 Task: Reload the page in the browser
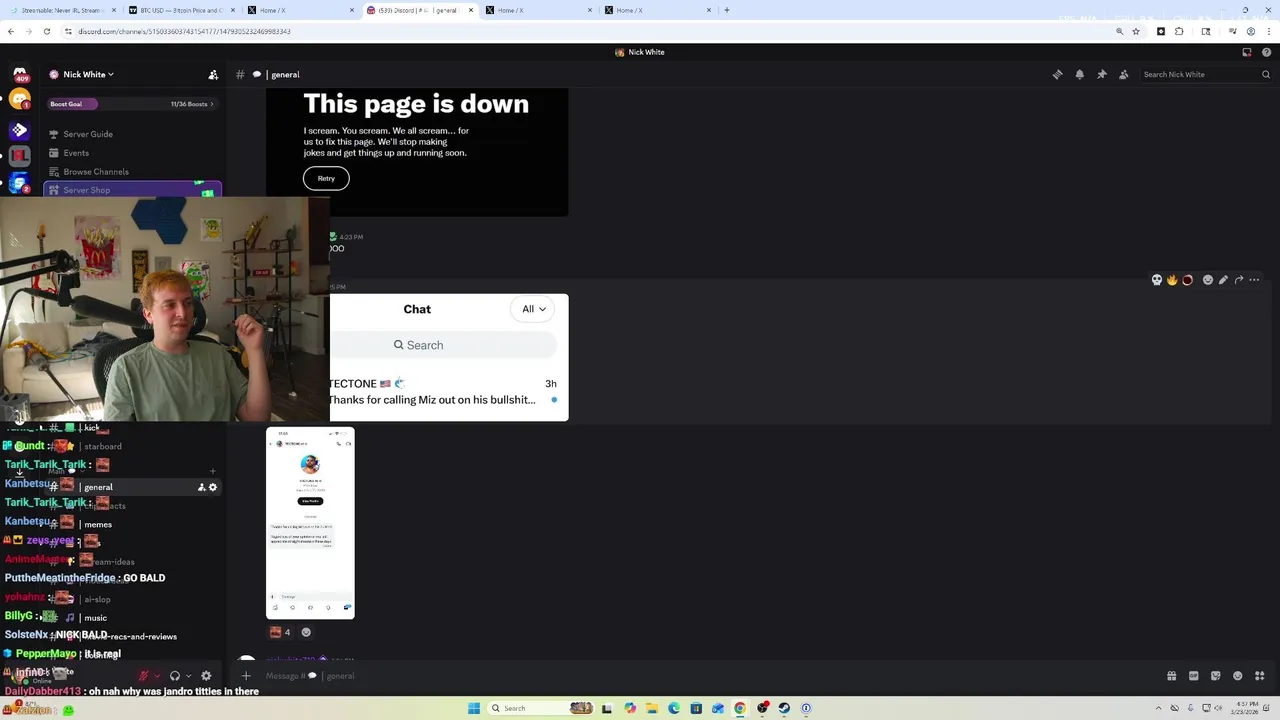[46, 31]
